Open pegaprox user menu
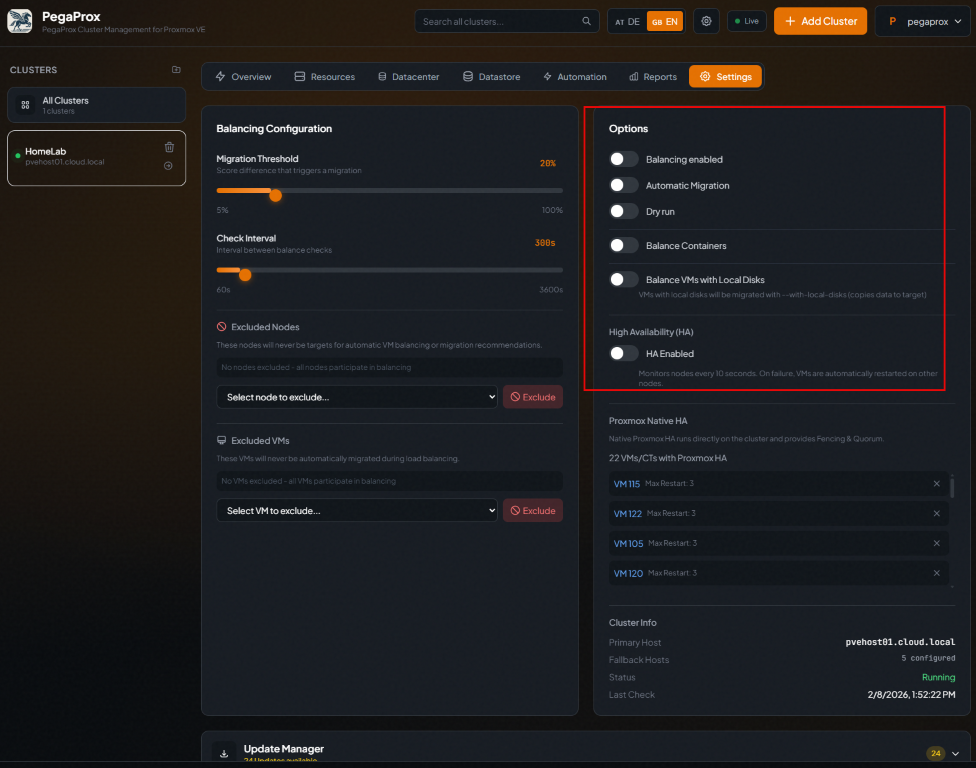Screen dimensions: 976x768 click(922, 21)
